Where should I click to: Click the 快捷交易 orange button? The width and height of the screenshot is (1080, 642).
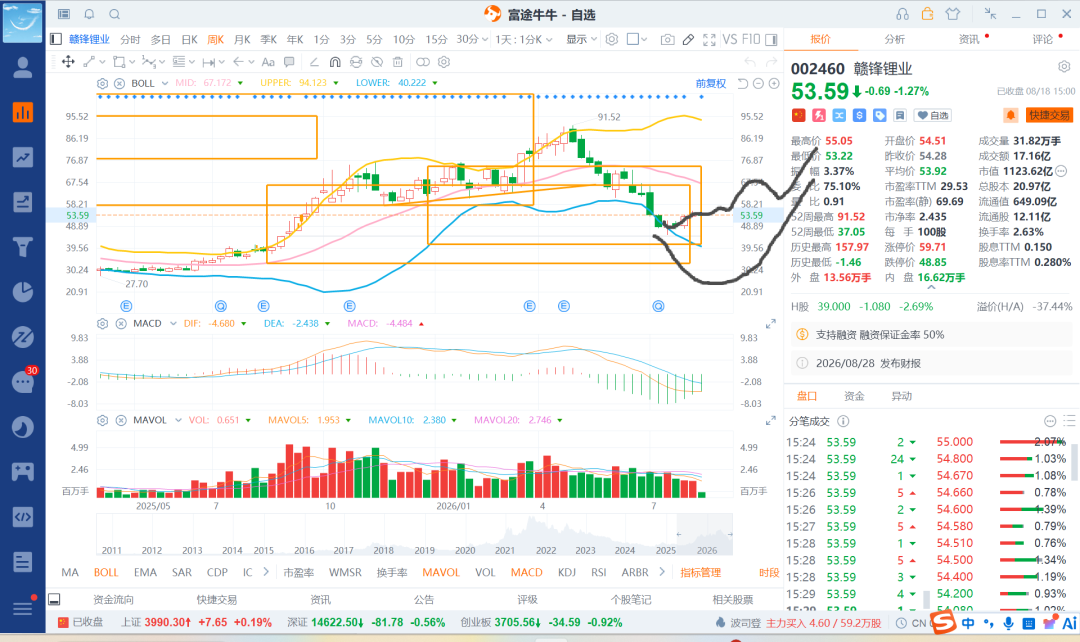point(1049,115)
